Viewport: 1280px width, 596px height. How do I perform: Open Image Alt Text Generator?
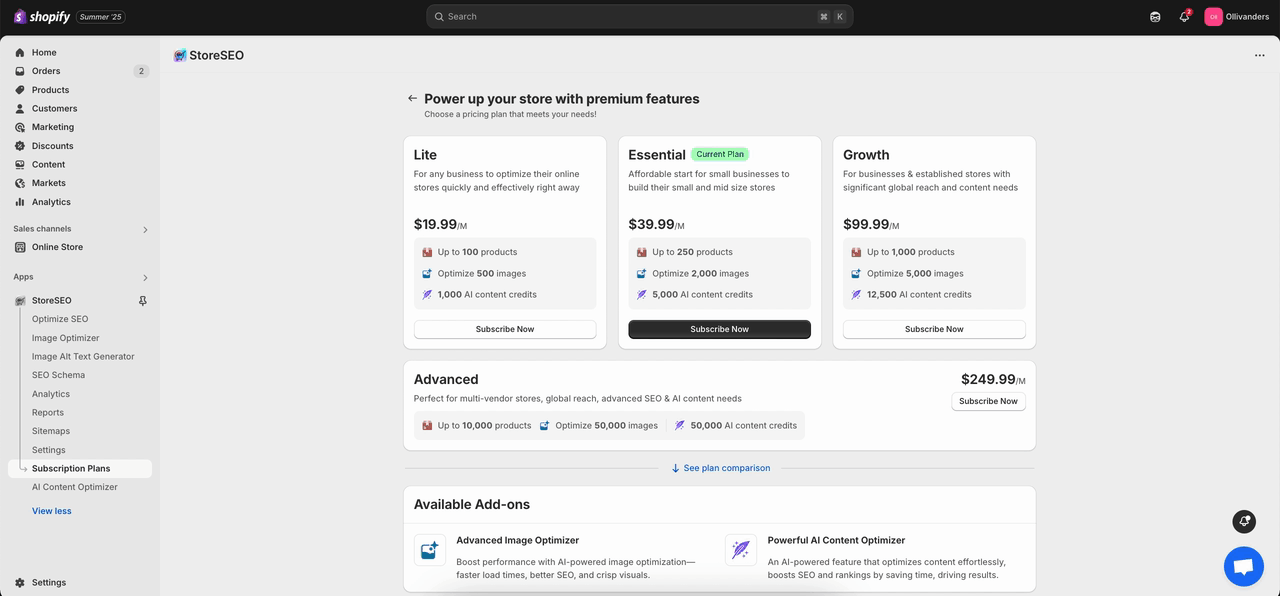[x=83, y=356]
